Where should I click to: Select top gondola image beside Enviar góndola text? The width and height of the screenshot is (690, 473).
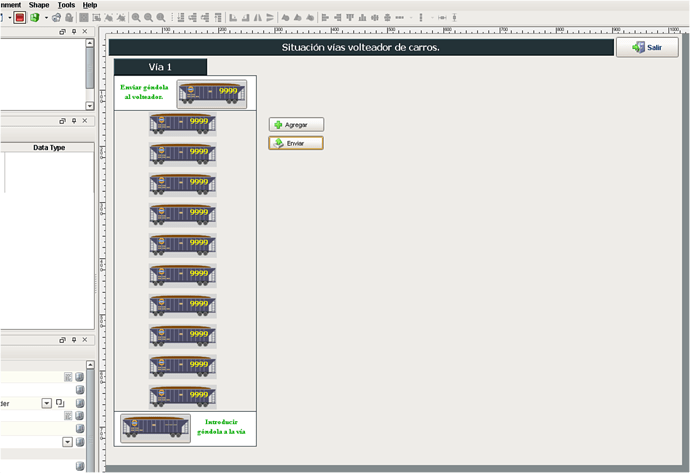211,93
